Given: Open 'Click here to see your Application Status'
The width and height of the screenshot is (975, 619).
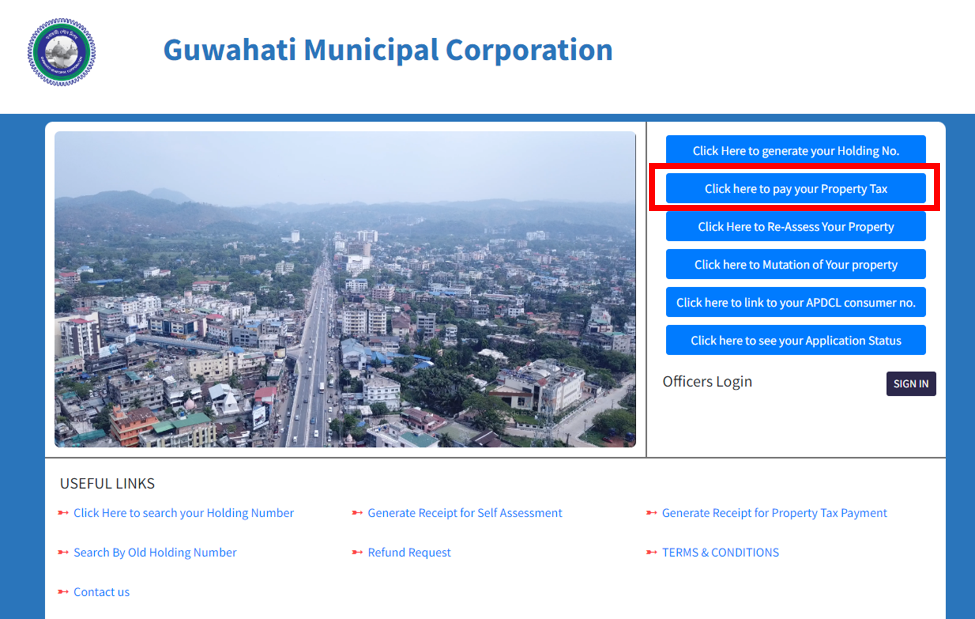Looking at the screenshot, I should click(795, 341).
